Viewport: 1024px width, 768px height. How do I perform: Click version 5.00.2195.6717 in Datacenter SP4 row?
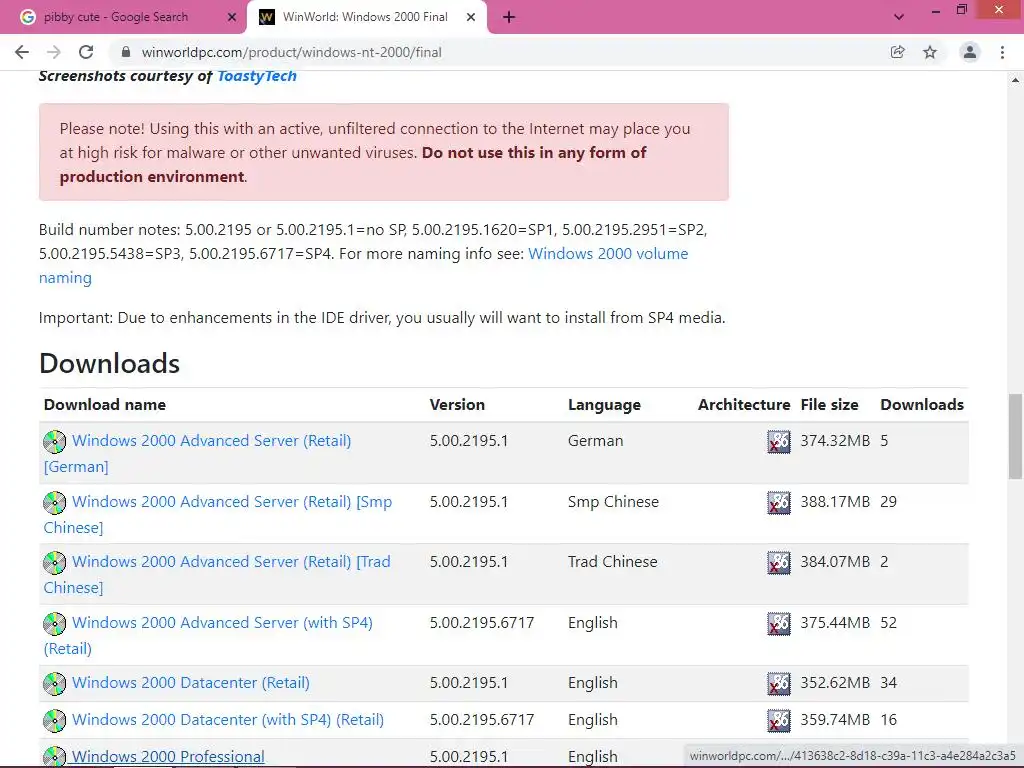pyautogui.click(x=482, y=720)
